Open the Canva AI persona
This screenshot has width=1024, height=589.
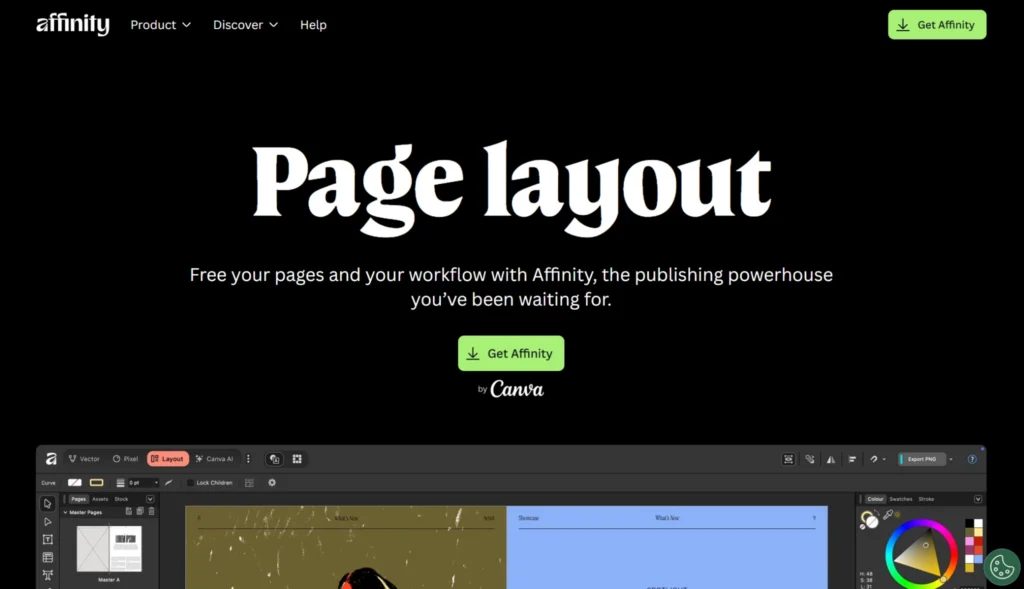pyautogui.click(x=215, y=459)
